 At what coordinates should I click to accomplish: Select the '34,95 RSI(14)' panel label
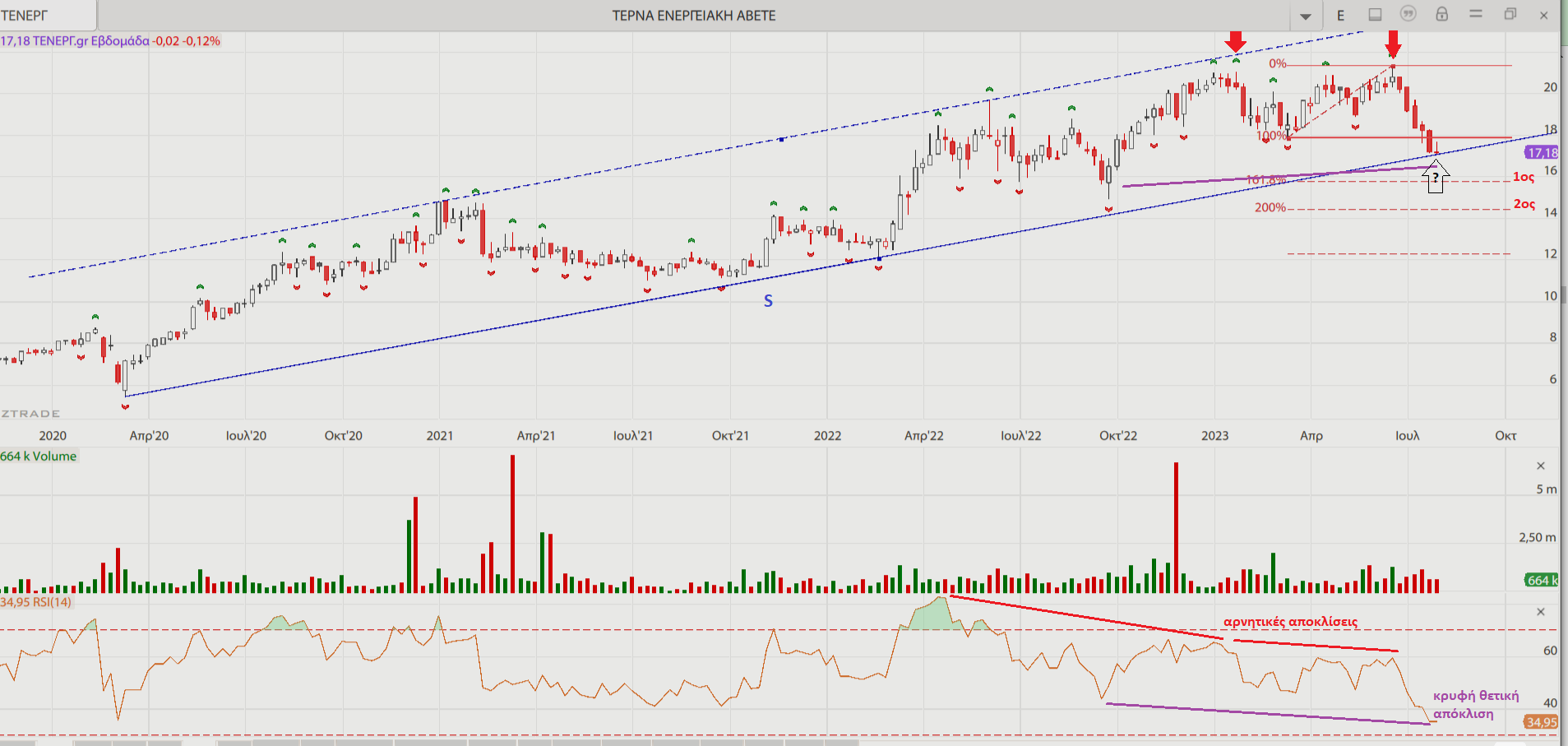(36, 602)
